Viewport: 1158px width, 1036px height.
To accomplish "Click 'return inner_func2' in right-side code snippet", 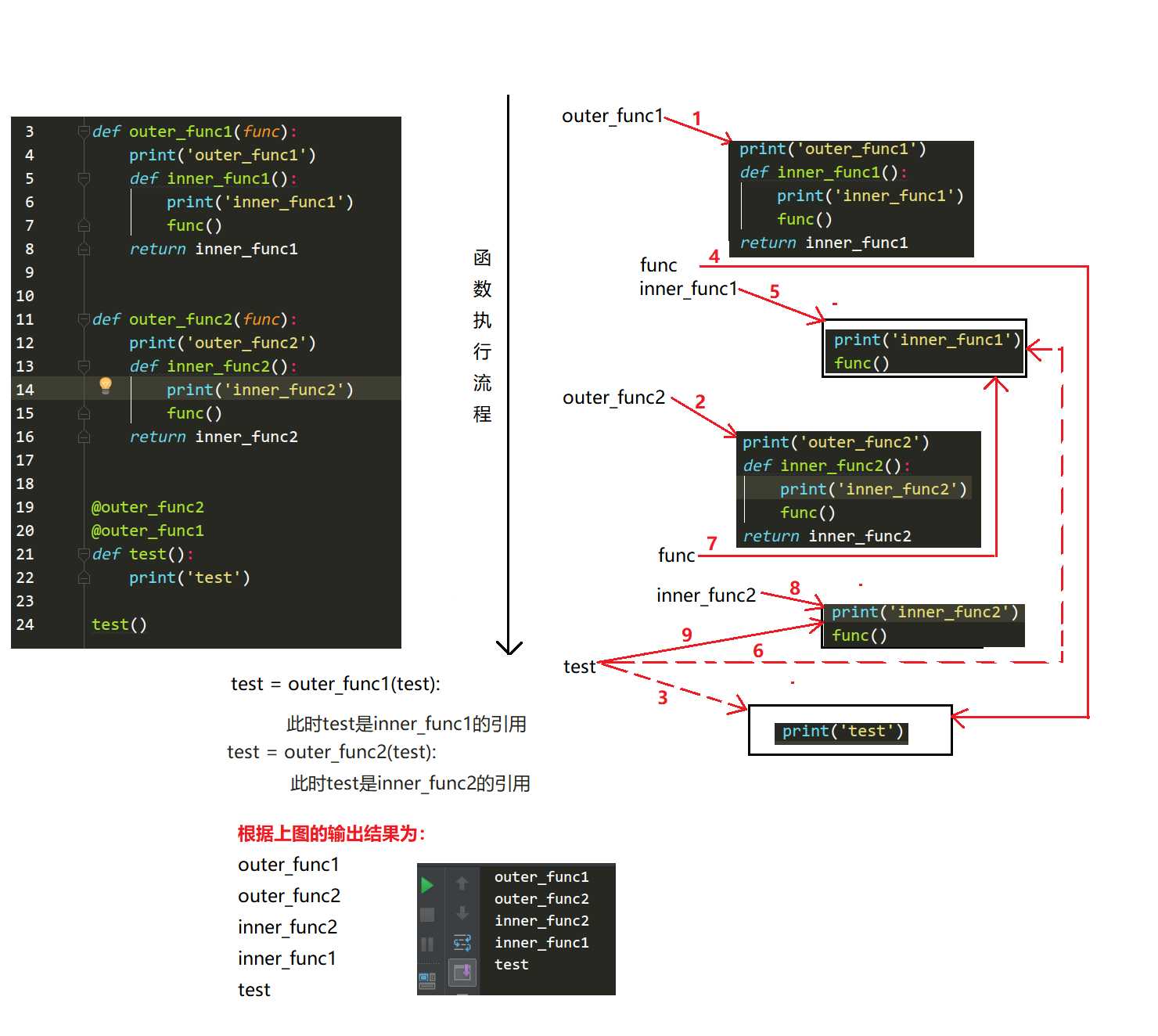I will pos(827,537).
